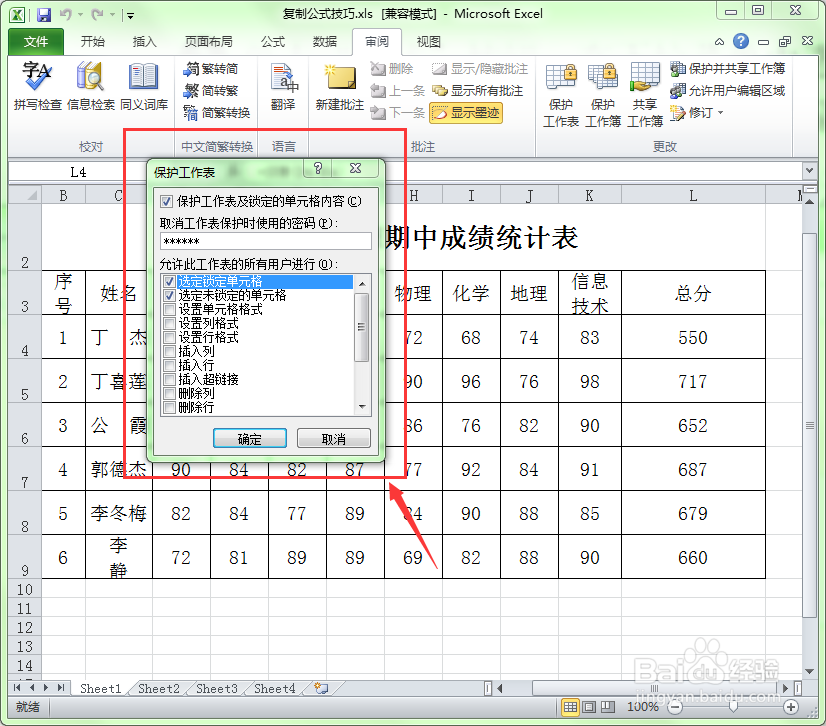Enable 设置行格式 permission

tap(169, 337)
